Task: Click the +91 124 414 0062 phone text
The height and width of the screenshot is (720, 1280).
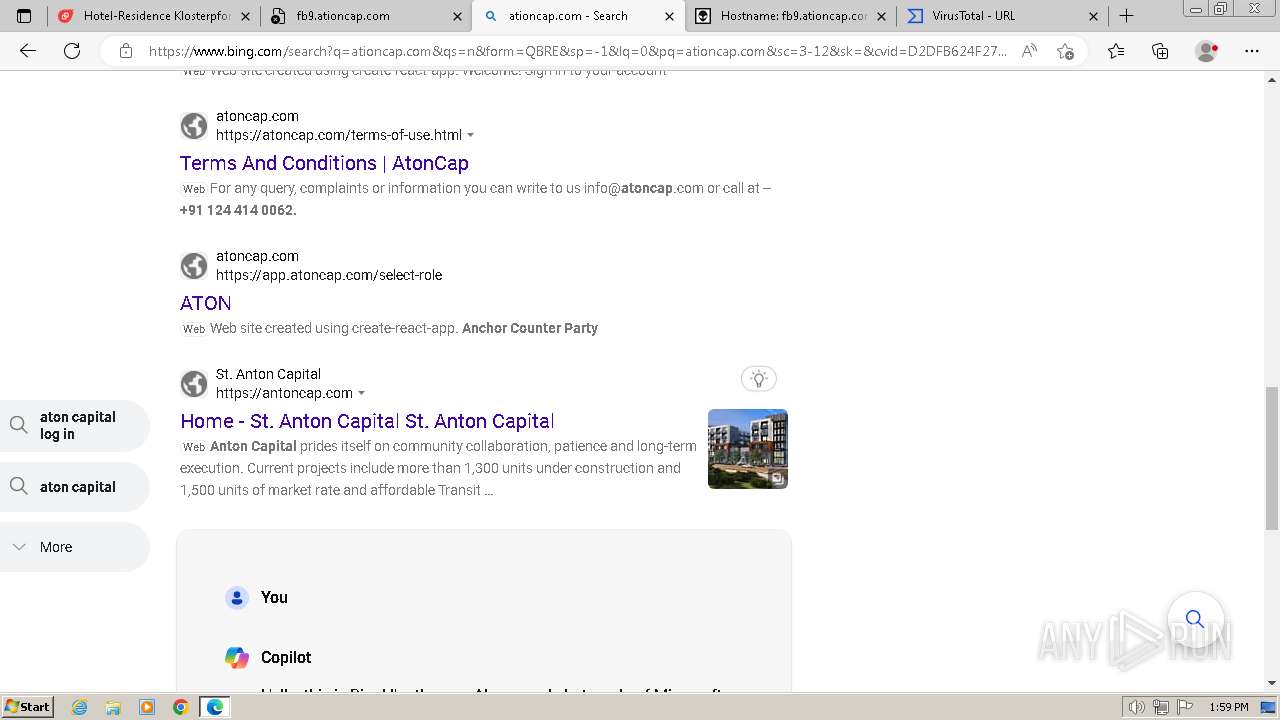Action: coord(238,210)
